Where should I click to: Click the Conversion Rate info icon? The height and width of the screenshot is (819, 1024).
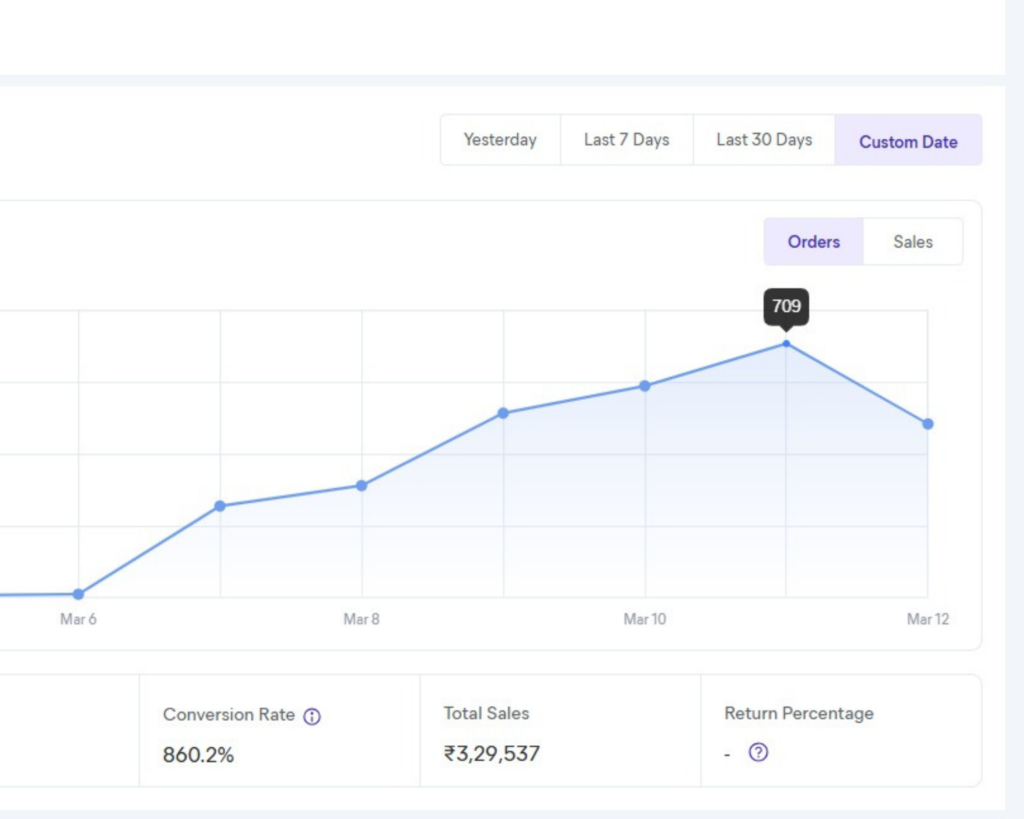312,716
